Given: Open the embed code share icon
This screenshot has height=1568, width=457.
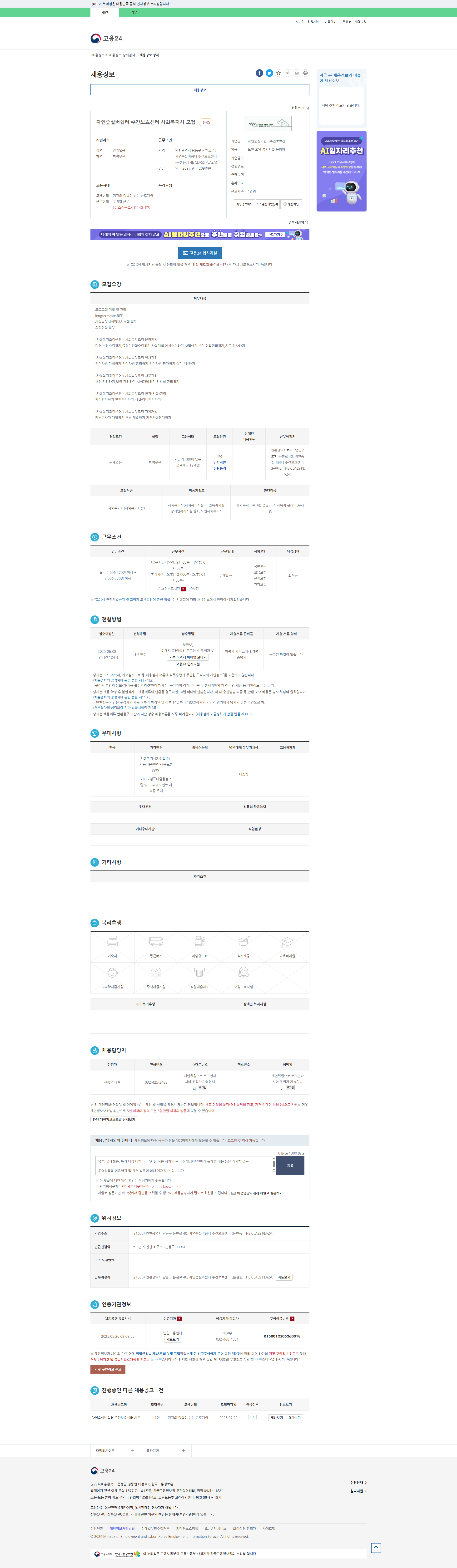Looking at the screenshot, I should coord(288,73).
